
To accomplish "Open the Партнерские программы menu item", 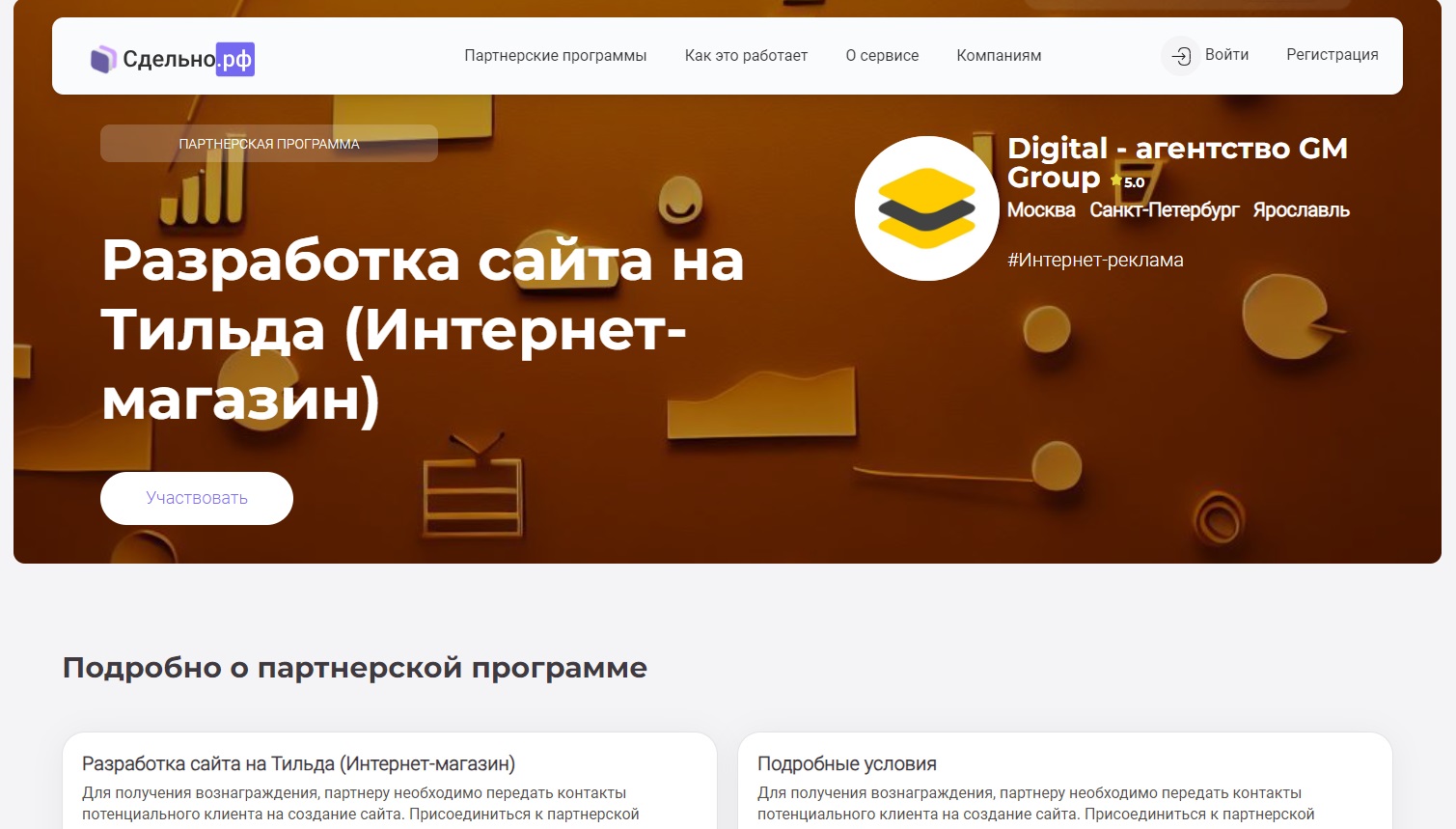I will tap(555, 56).
